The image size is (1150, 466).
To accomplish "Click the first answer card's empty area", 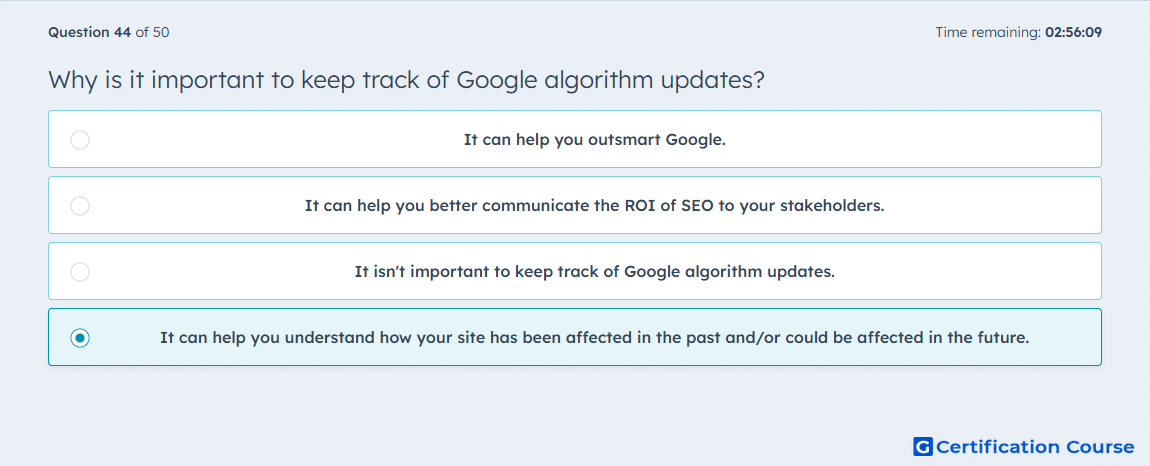I will pyautogui.click(x=917, y=139).
